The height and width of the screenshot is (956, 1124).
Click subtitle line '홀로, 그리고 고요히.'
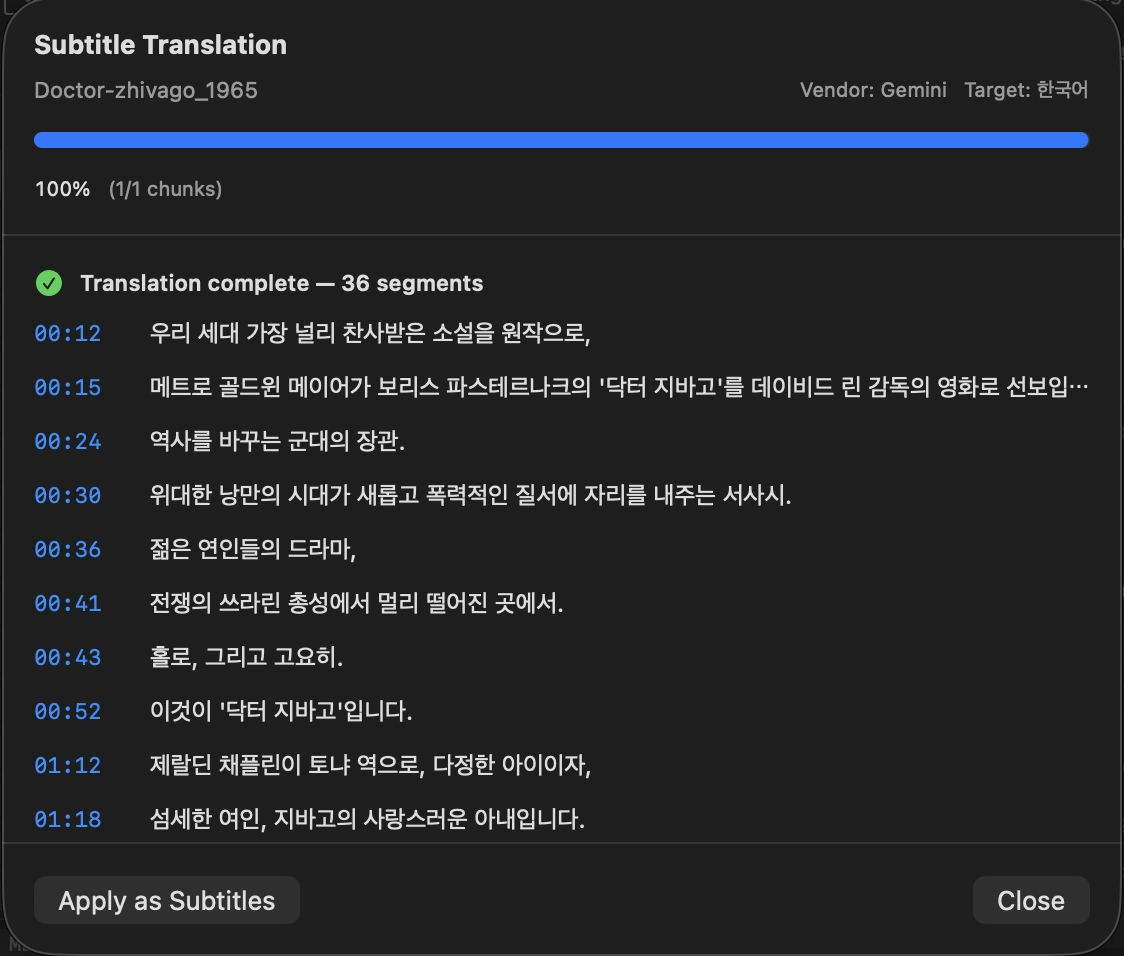(246, 658)
